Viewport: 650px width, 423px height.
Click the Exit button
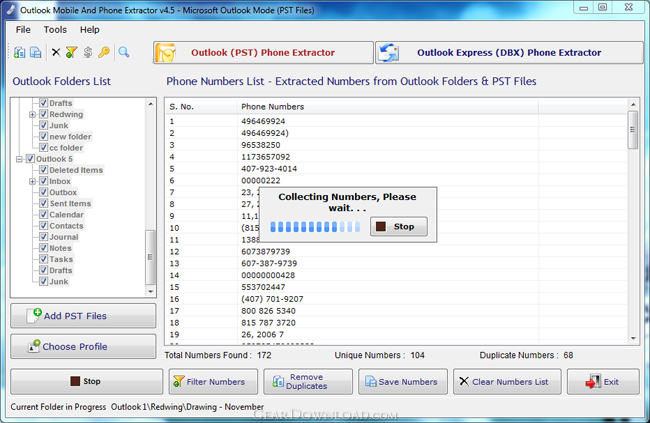(x=603, y=382)
